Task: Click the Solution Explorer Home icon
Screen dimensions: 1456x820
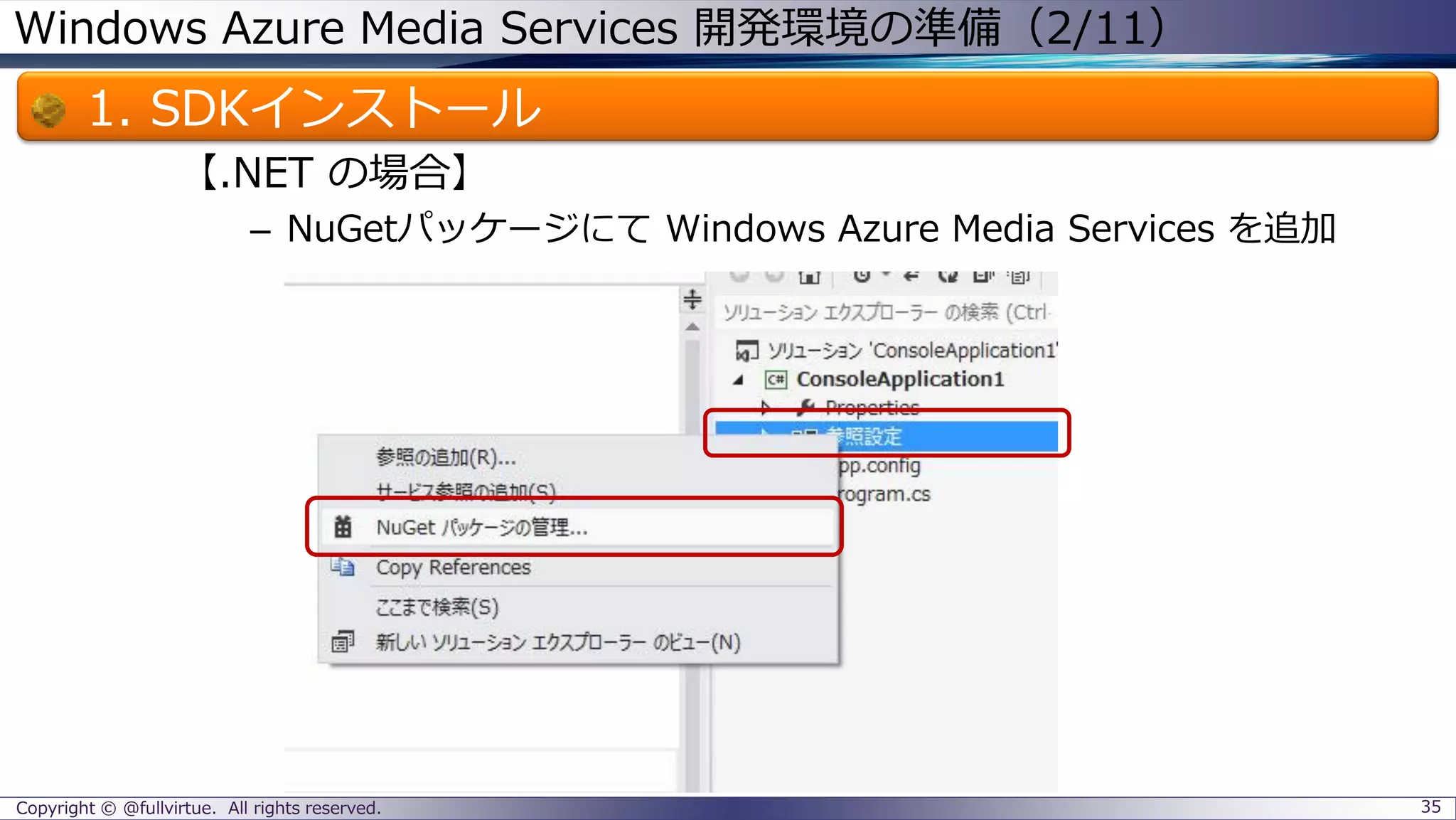Action: tap(809, 276)
